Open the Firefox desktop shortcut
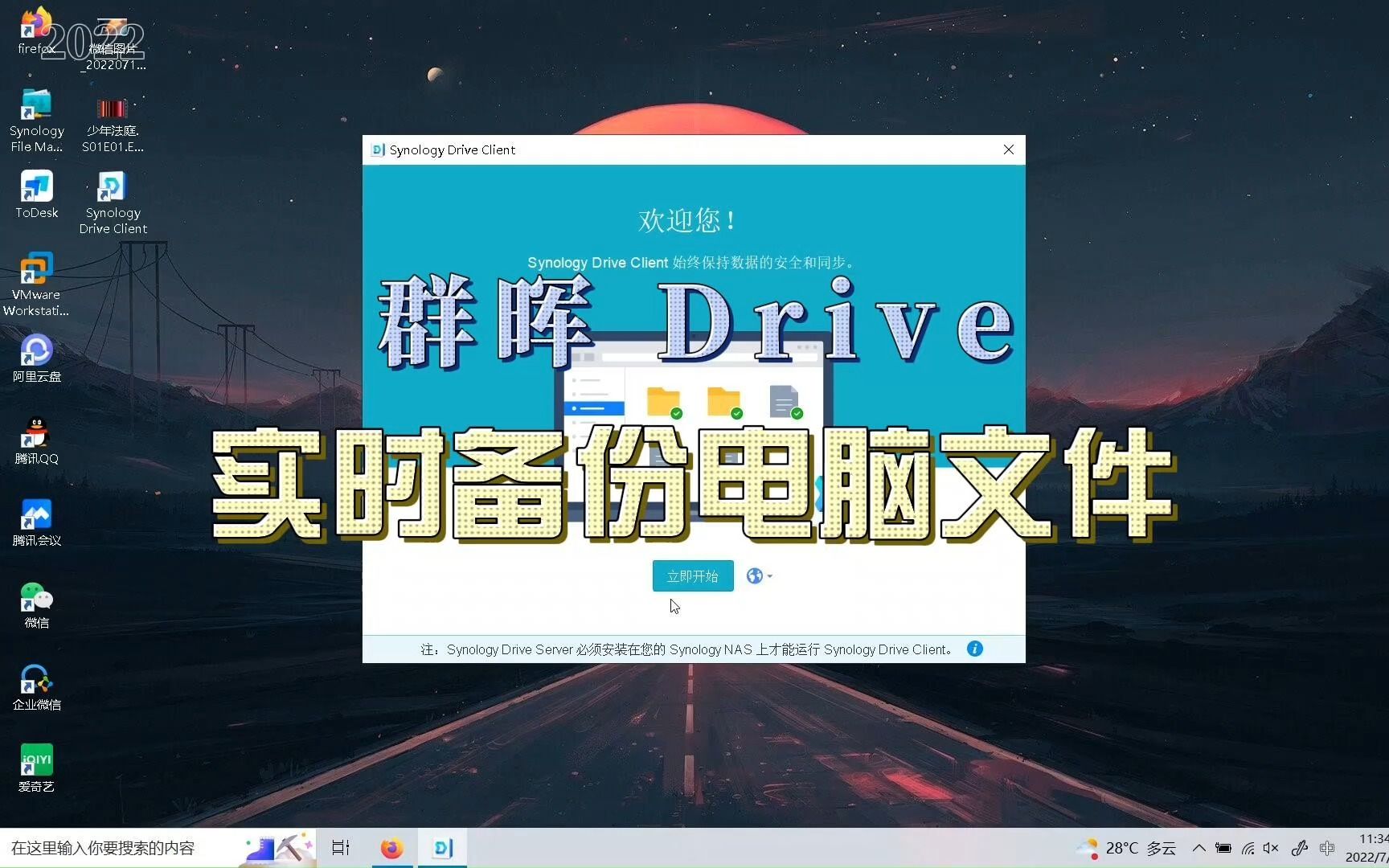Viewport: 1389px width, 868px height. [x=36, y=24]
